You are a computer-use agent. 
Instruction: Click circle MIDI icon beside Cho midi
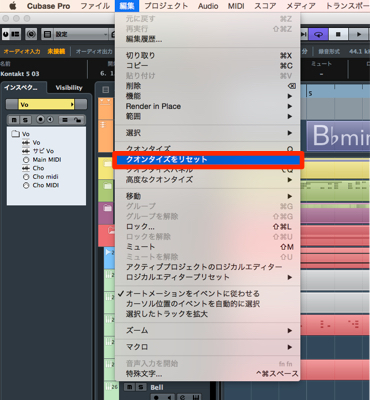point(26,177)
